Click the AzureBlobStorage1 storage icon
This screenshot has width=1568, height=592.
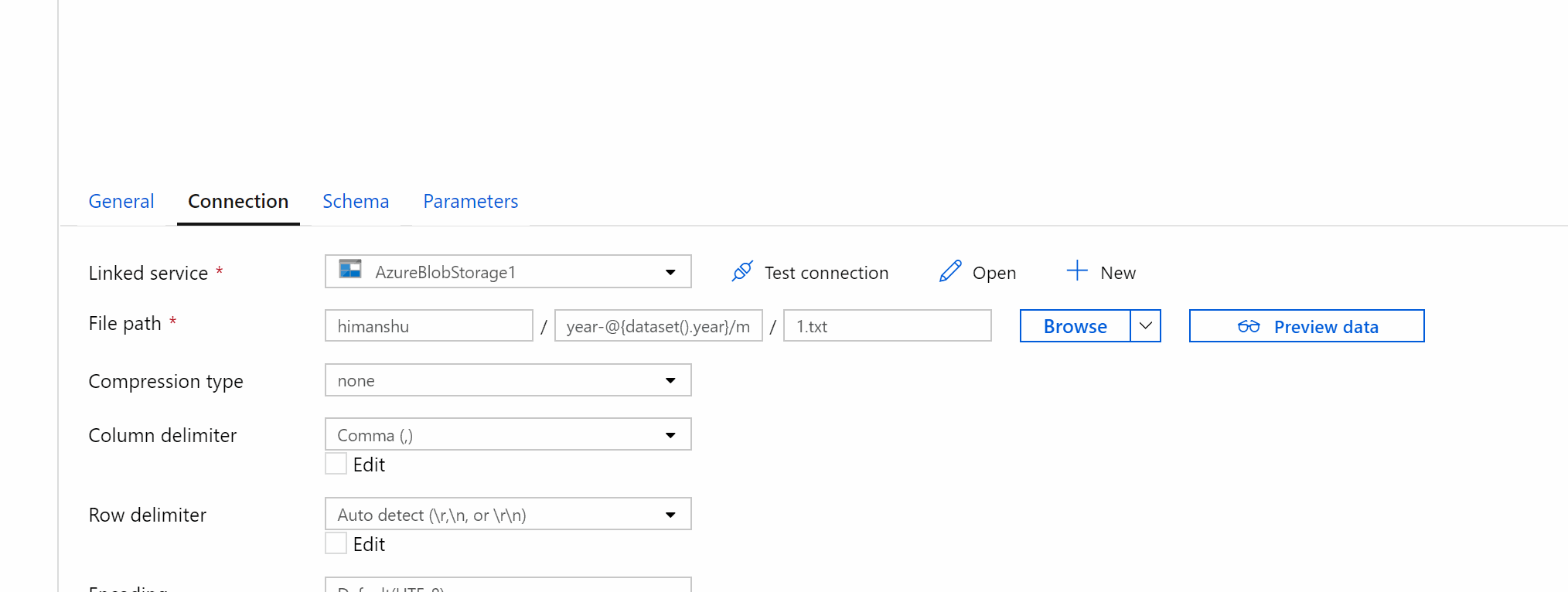click(350, 269)
